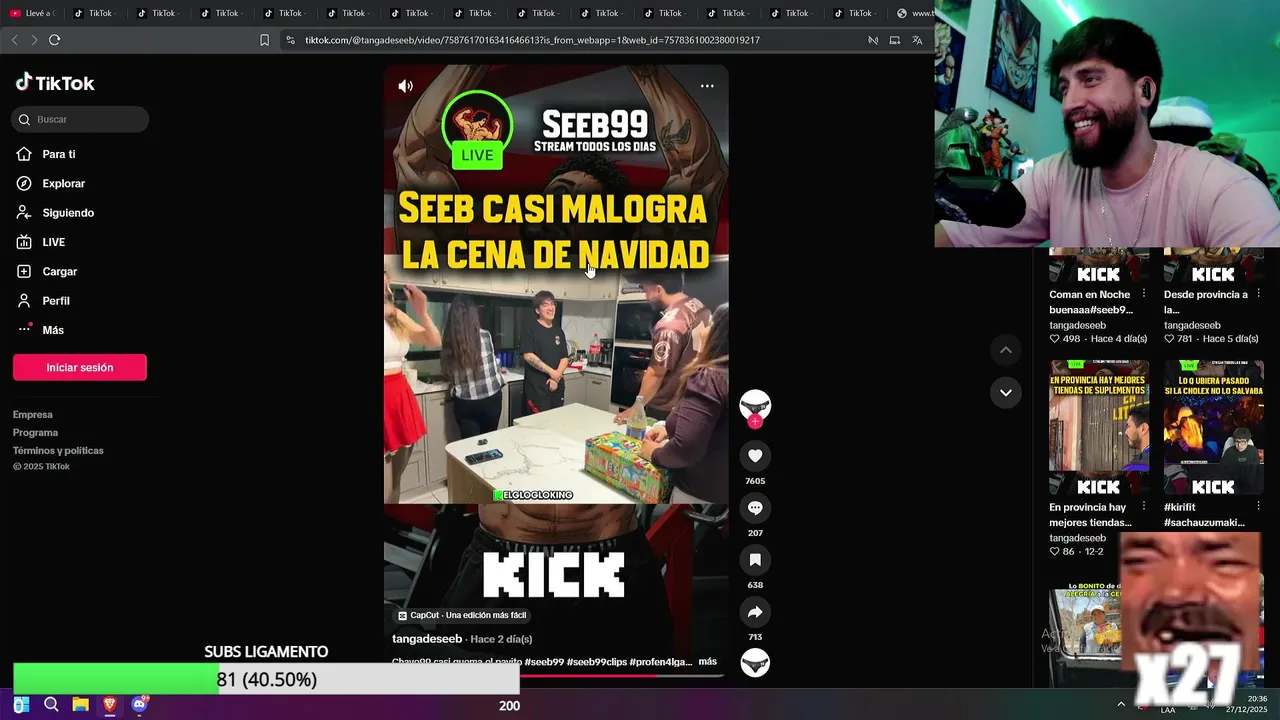Bookmark this page in the browser
The image size is (1280, 720).
coord(264,40)
